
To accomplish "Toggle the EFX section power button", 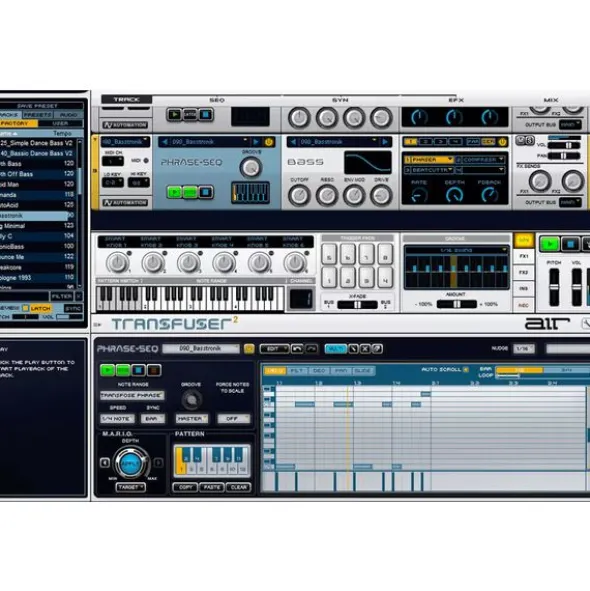I will point(503,142).
